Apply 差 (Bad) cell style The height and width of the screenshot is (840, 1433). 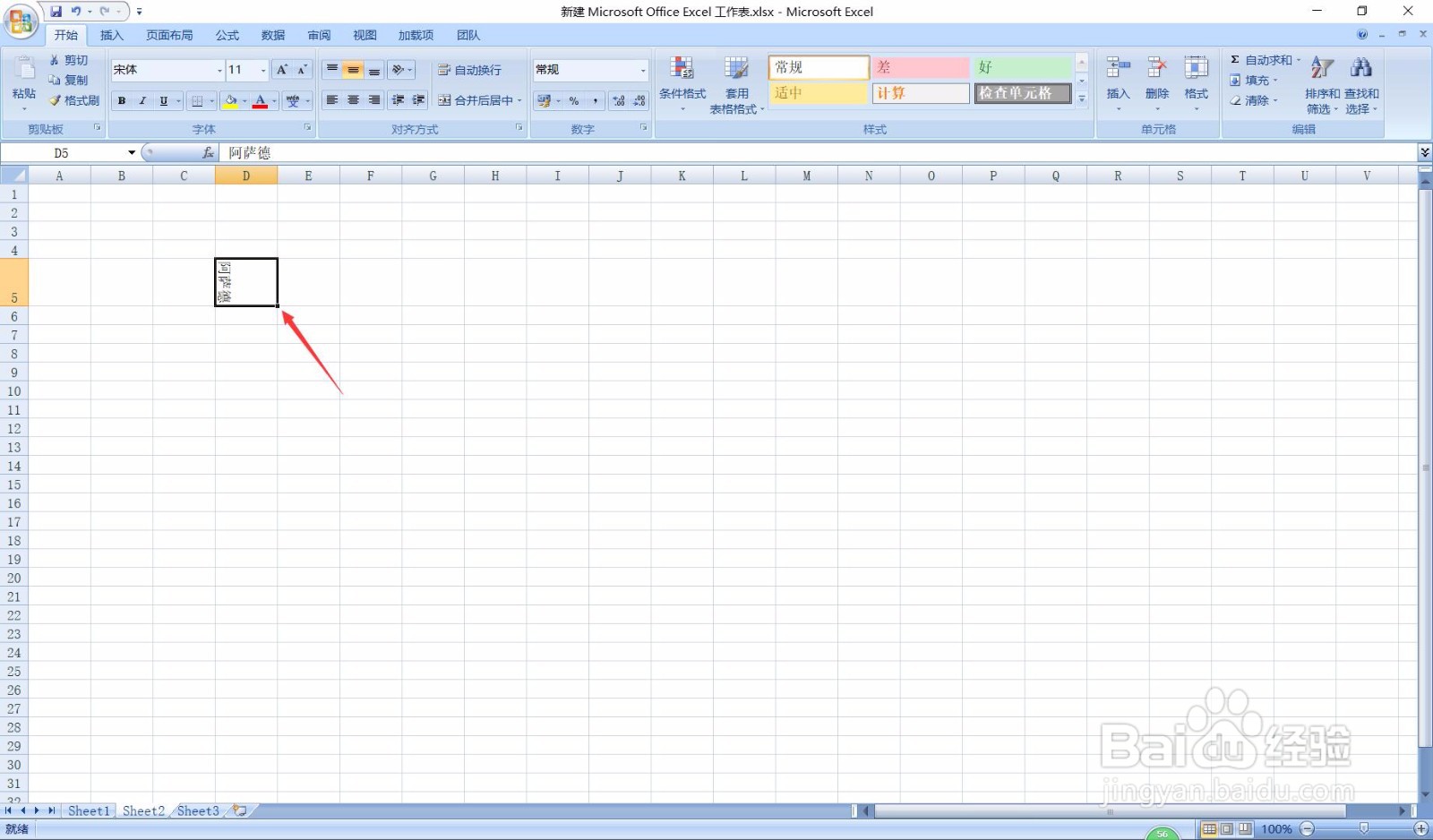point(921,68)
